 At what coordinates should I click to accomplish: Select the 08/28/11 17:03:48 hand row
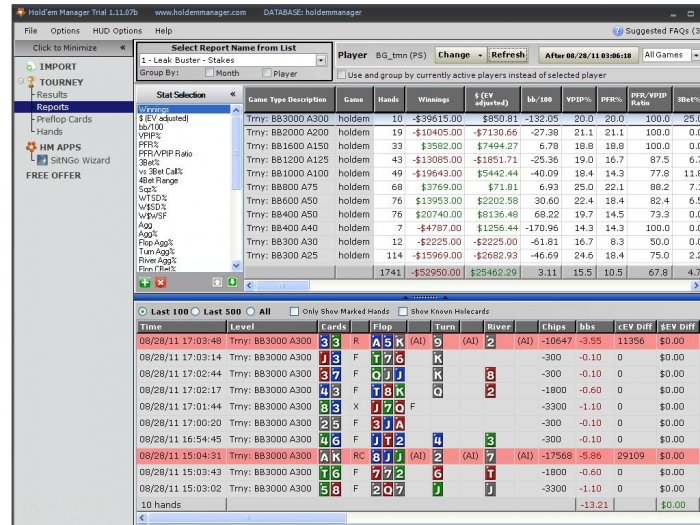point(418,342)
